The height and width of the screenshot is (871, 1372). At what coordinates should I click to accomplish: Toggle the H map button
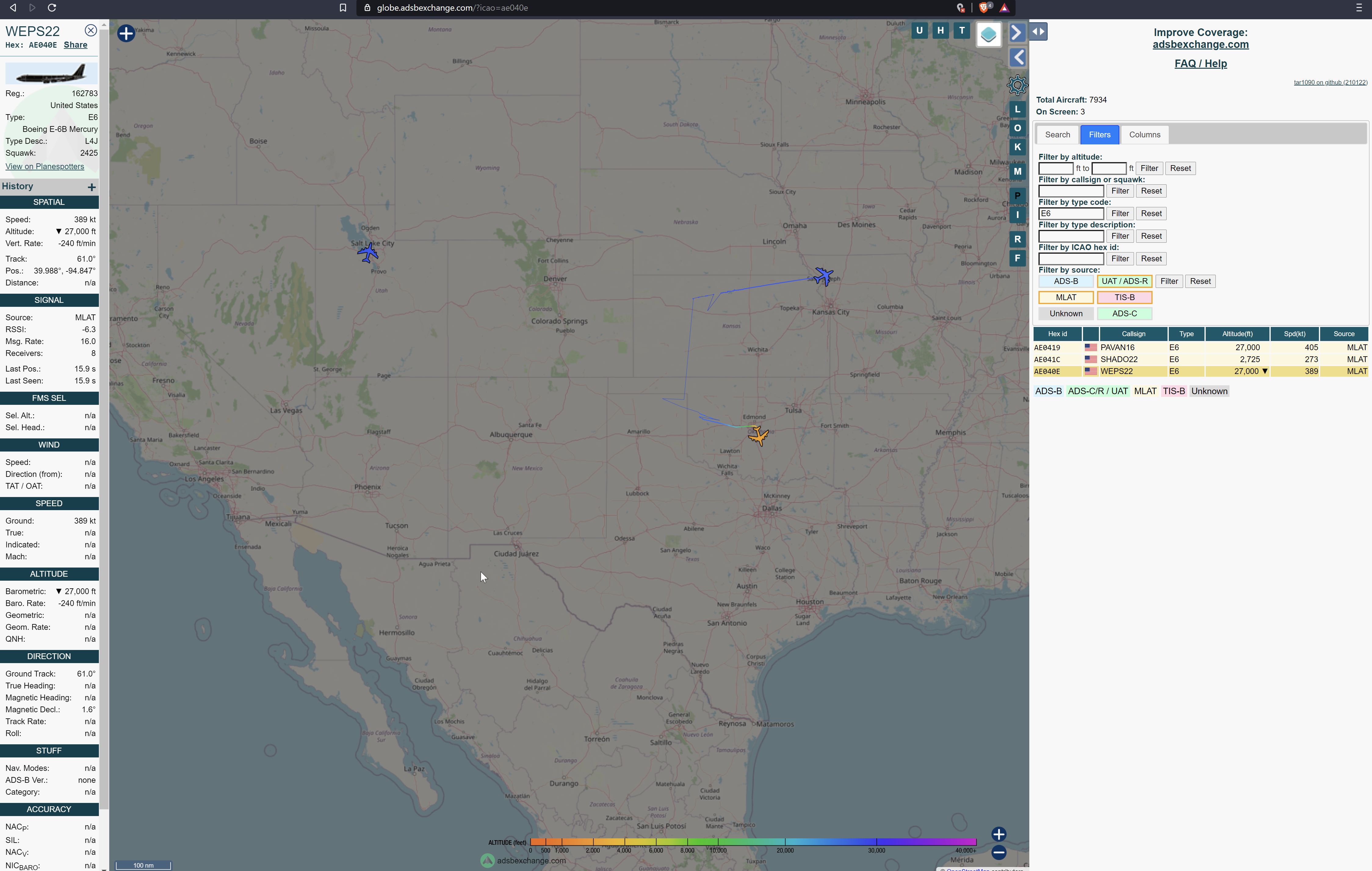940,31
